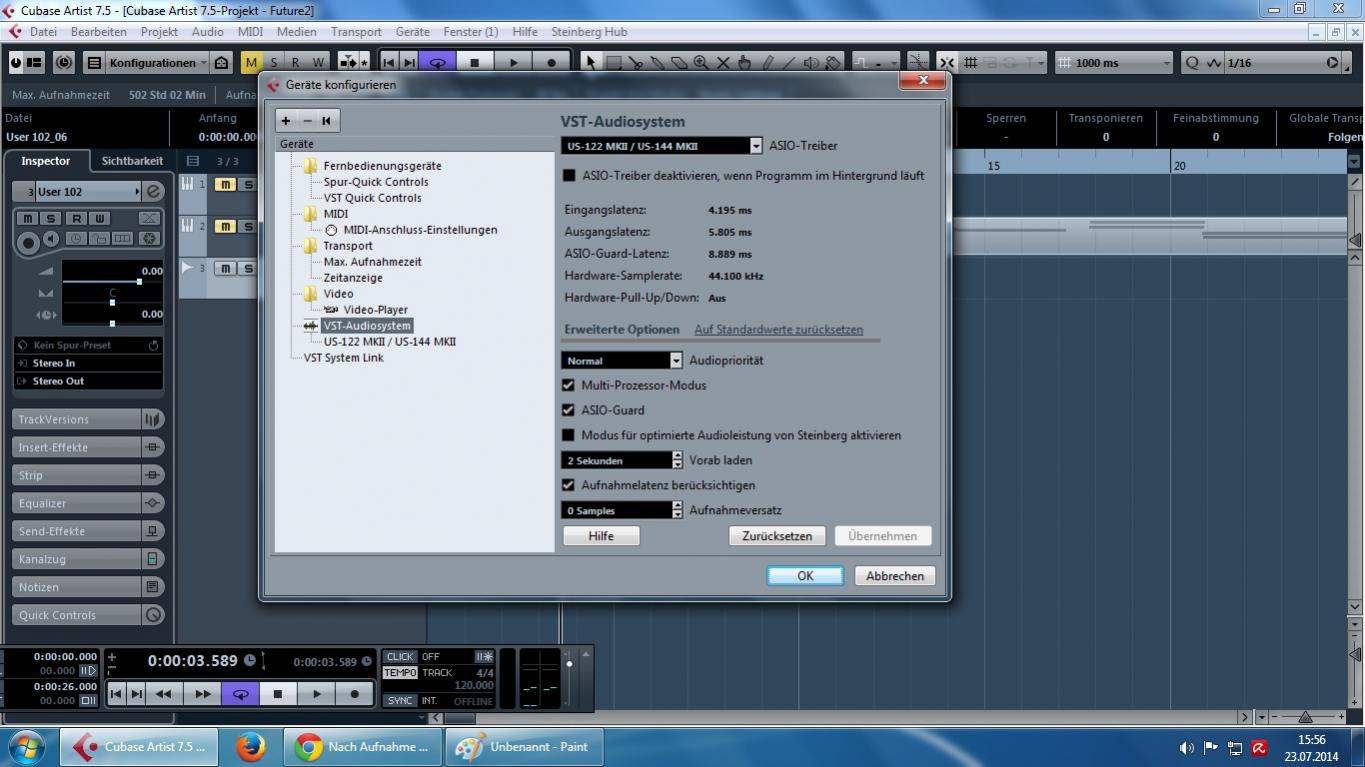The height and width of the screenshot is (767, 1365).
Task: Select the Mute X tool in toolbar
Action: 723,62
